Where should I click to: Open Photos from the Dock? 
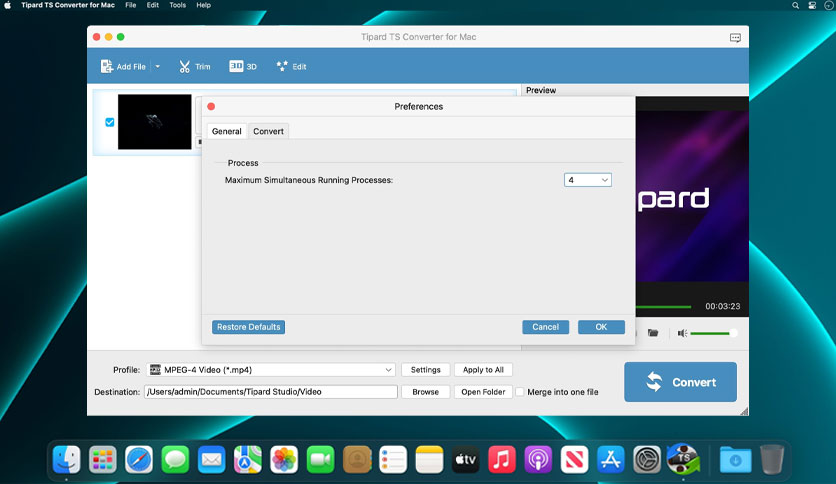pos(284,459)
